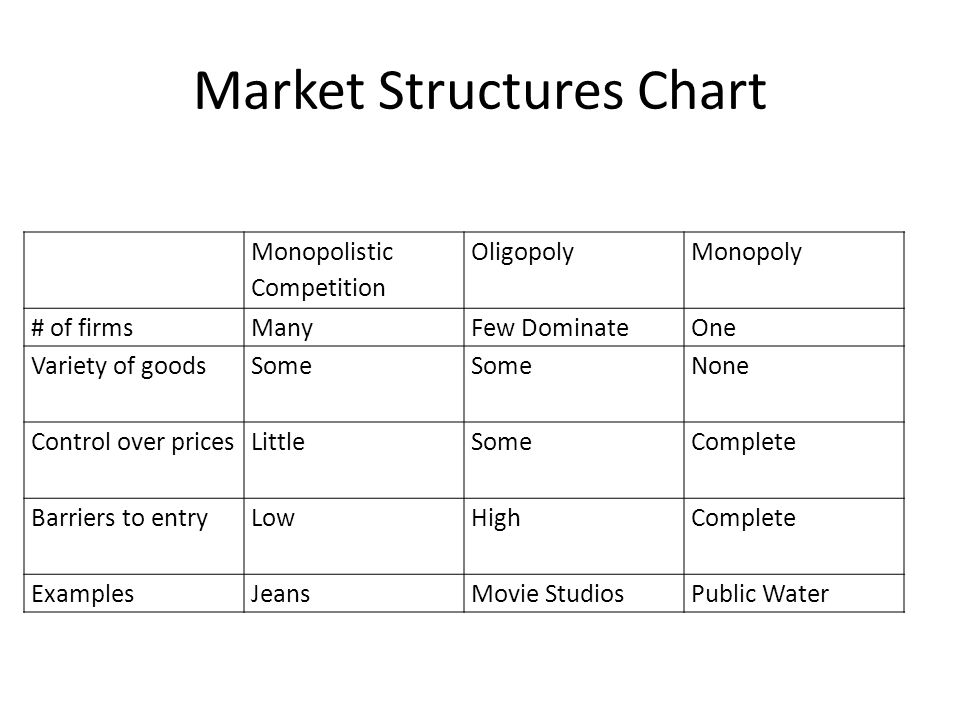Click the 'Examples' row label
The height and width of the screenshot is (720, 960).
click(83, 594)
